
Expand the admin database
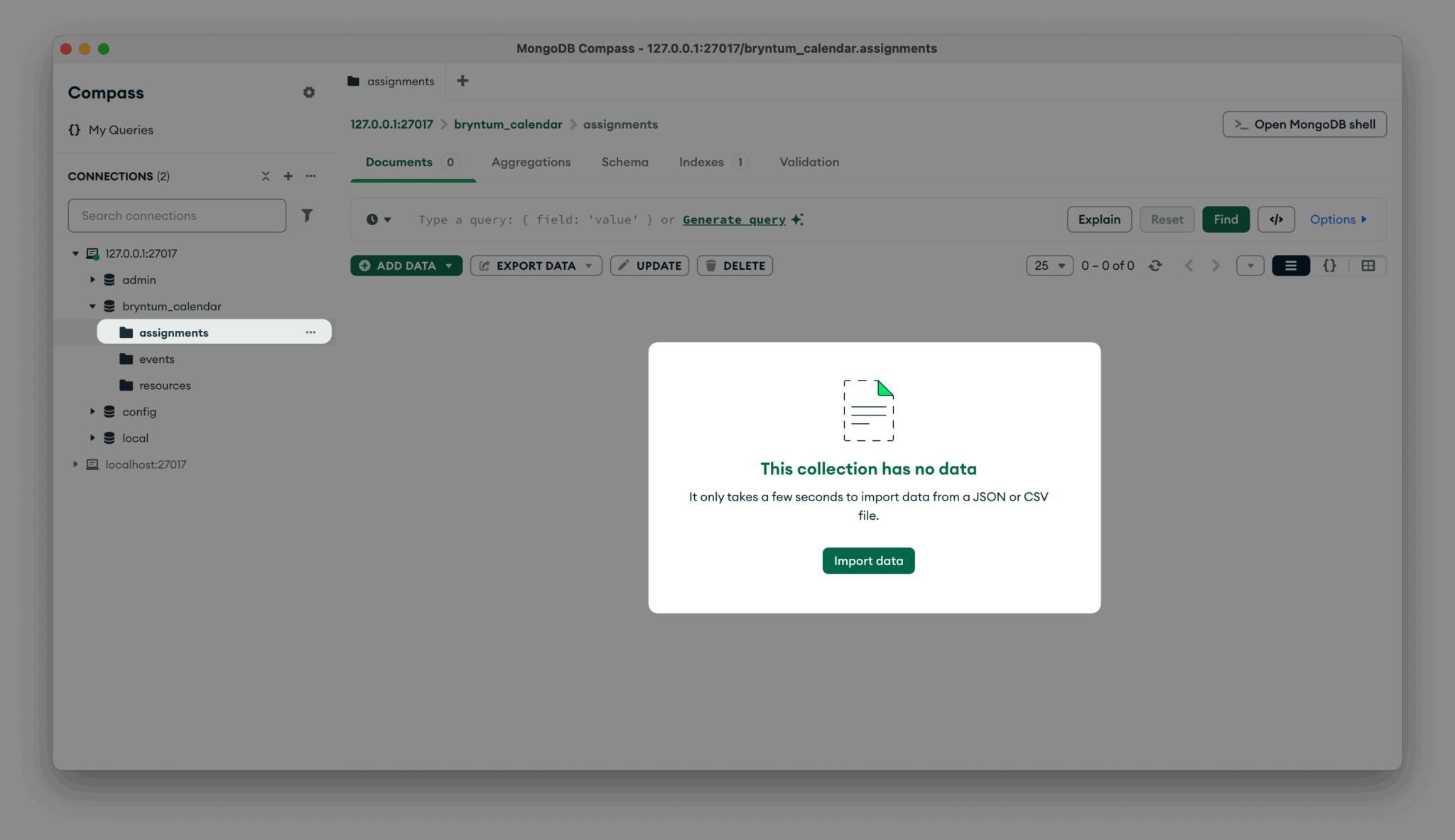coord(92,280)
